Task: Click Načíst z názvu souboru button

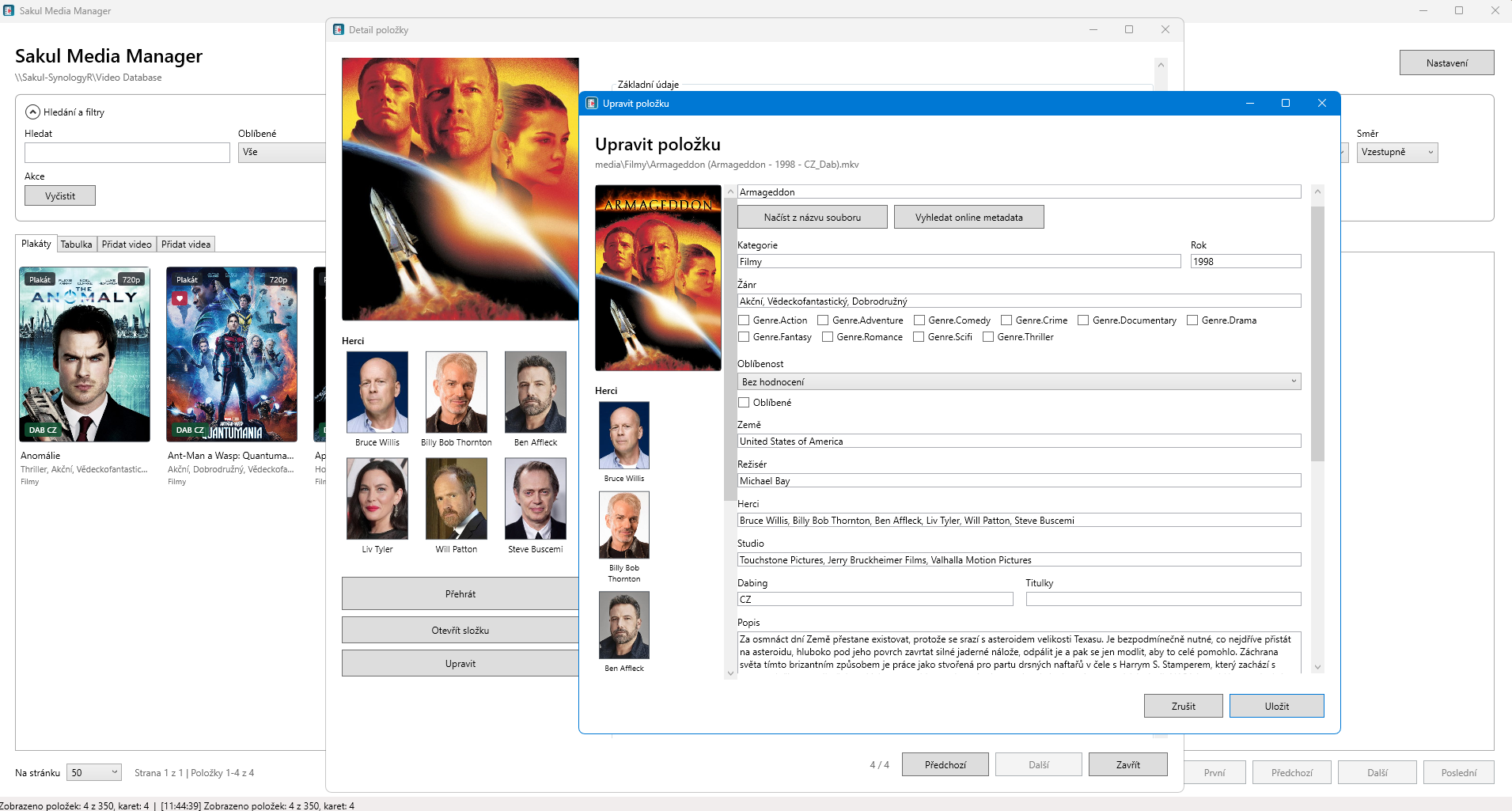Action: (x=813, y=218)
